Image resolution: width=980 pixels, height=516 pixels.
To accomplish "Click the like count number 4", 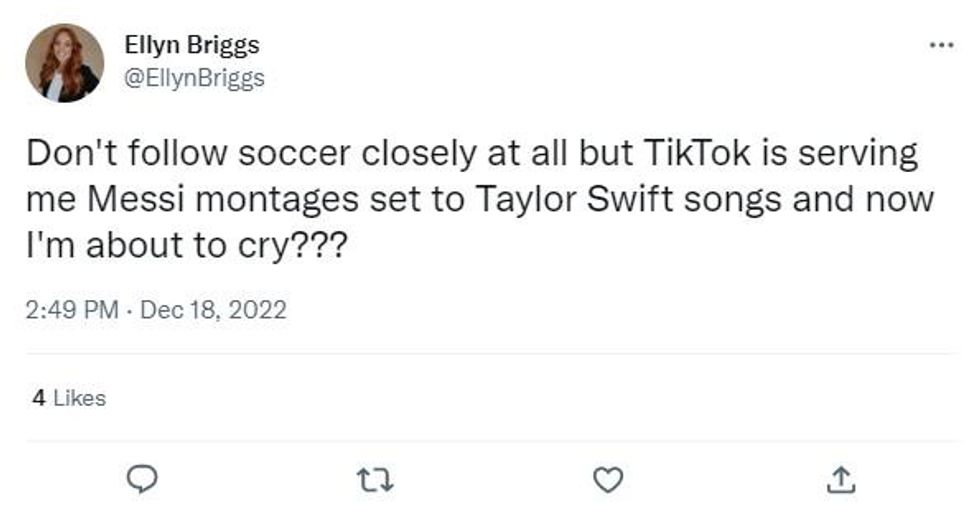I will pyautogui.click(x=38, y=398).
